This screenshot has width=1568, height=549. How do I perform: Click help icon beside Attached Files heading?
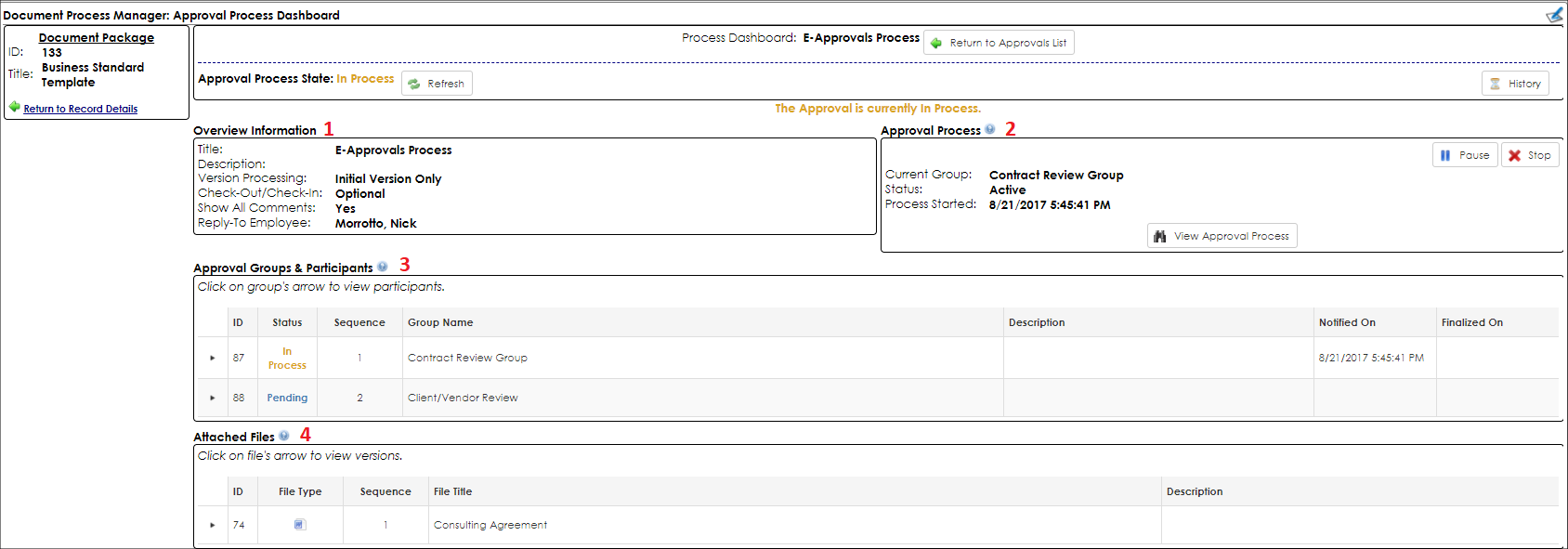coord(284,436)
